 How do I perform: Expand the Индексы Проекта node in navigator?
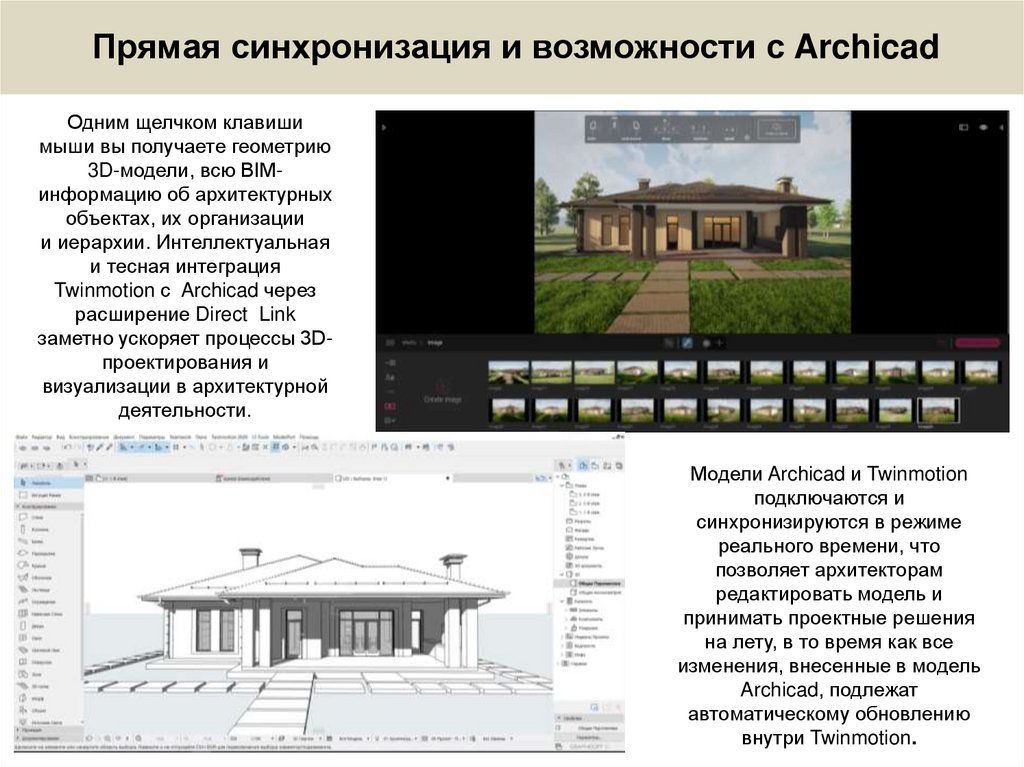pos(562,636)
